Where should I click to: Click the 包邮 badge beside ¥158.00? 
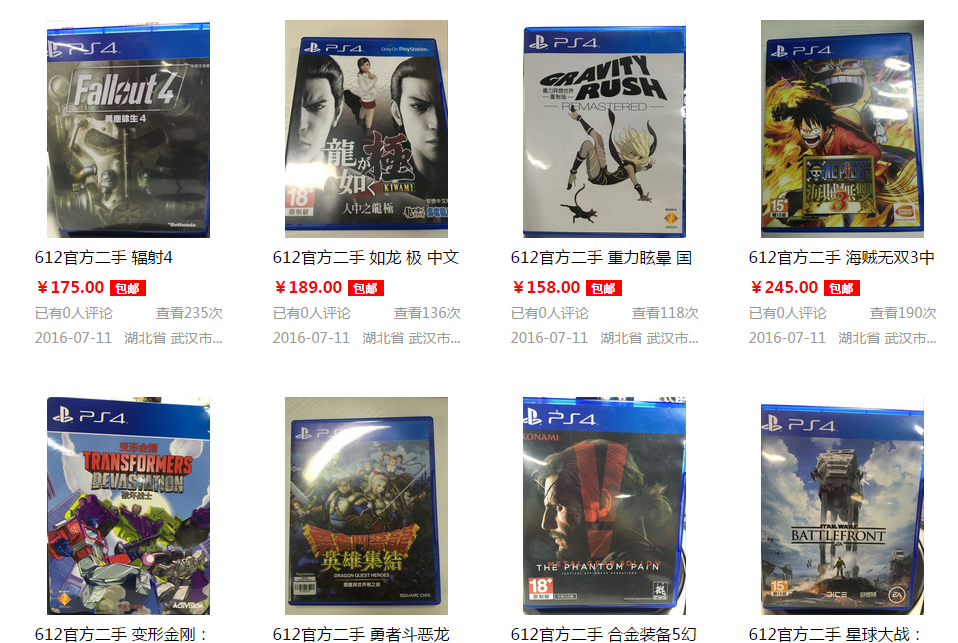[604, 288]
